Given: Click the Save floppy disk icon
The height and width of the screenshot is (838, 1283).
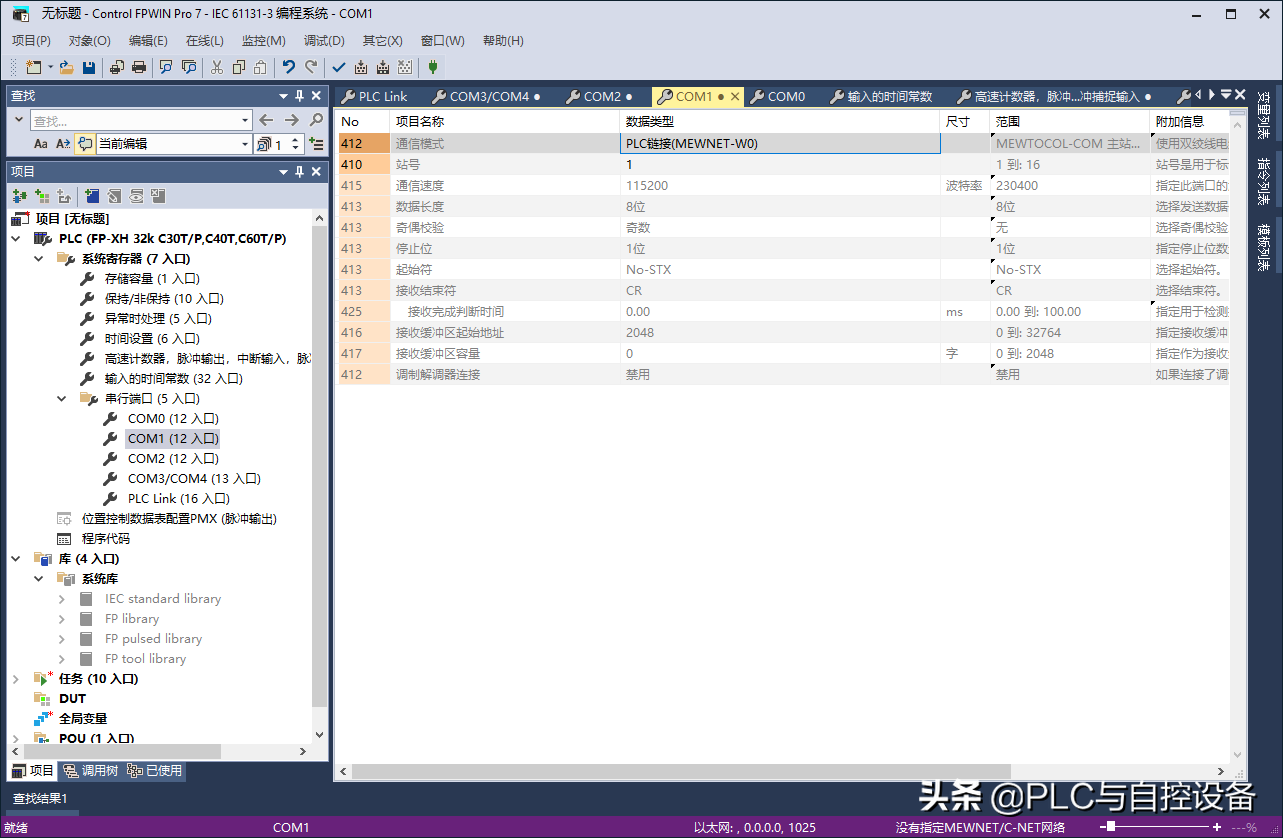Looking at the screenshot, I should (x=89, y=67).
